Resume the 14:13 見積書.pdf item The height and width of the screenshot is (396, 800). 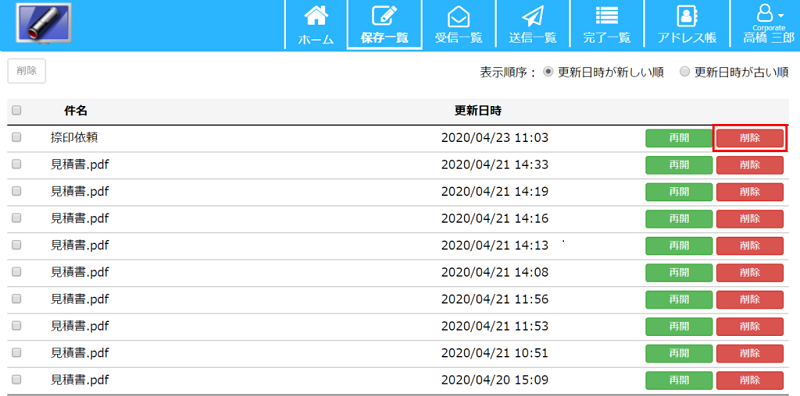point(679,246)
